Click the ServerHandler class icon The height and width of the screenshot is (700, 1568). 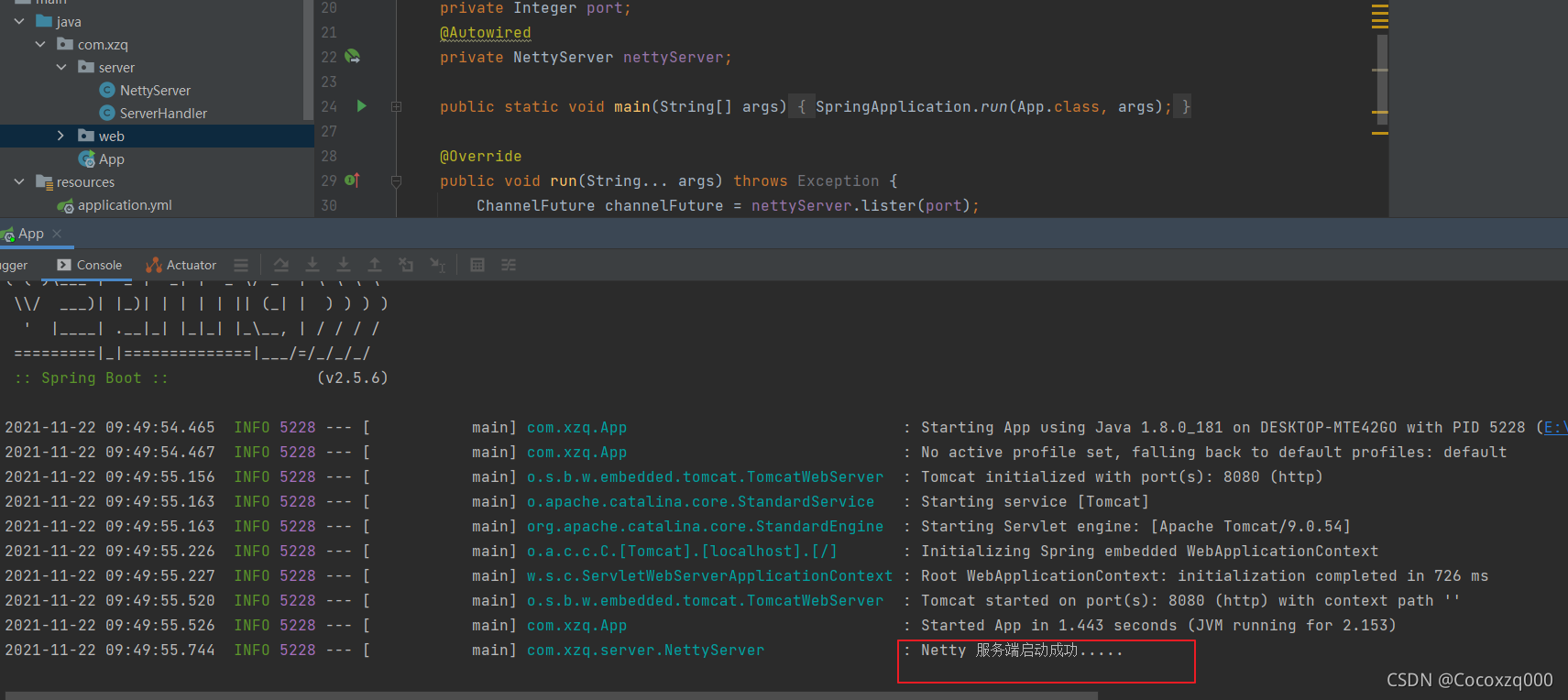click(107, 113)
